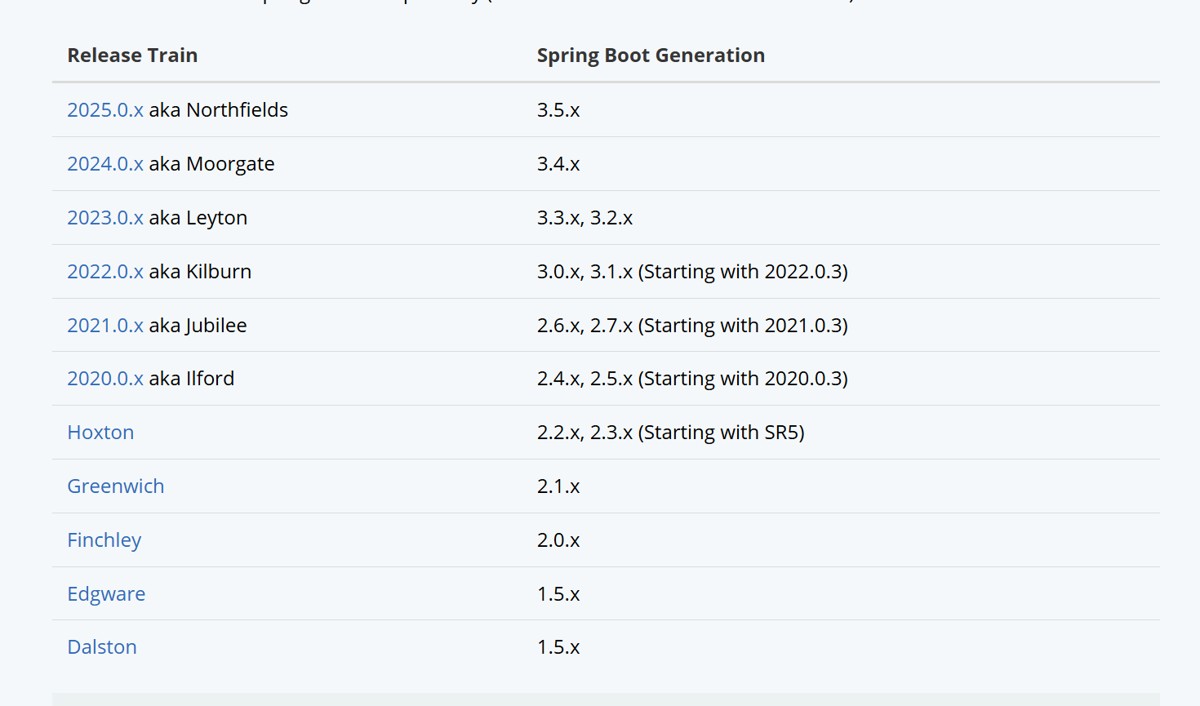The width and height of the screenshot is (1200, 706).
Task: Follow the 2023.0.x Leyton link
Action: [x=105, y=218]
